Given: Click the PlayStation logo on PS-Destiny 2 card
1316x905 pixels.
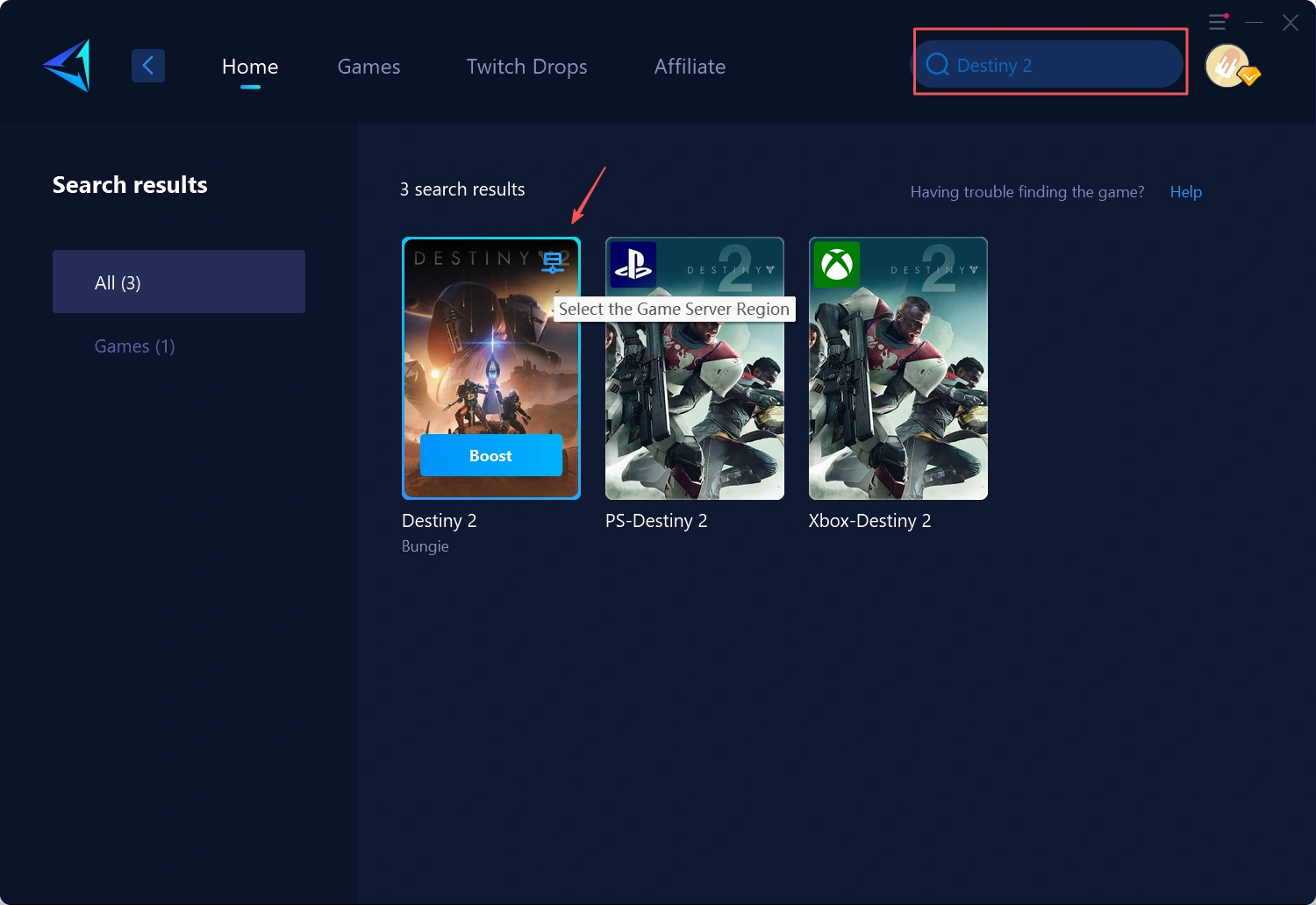Looking at the screenshot, I should 633,265.
